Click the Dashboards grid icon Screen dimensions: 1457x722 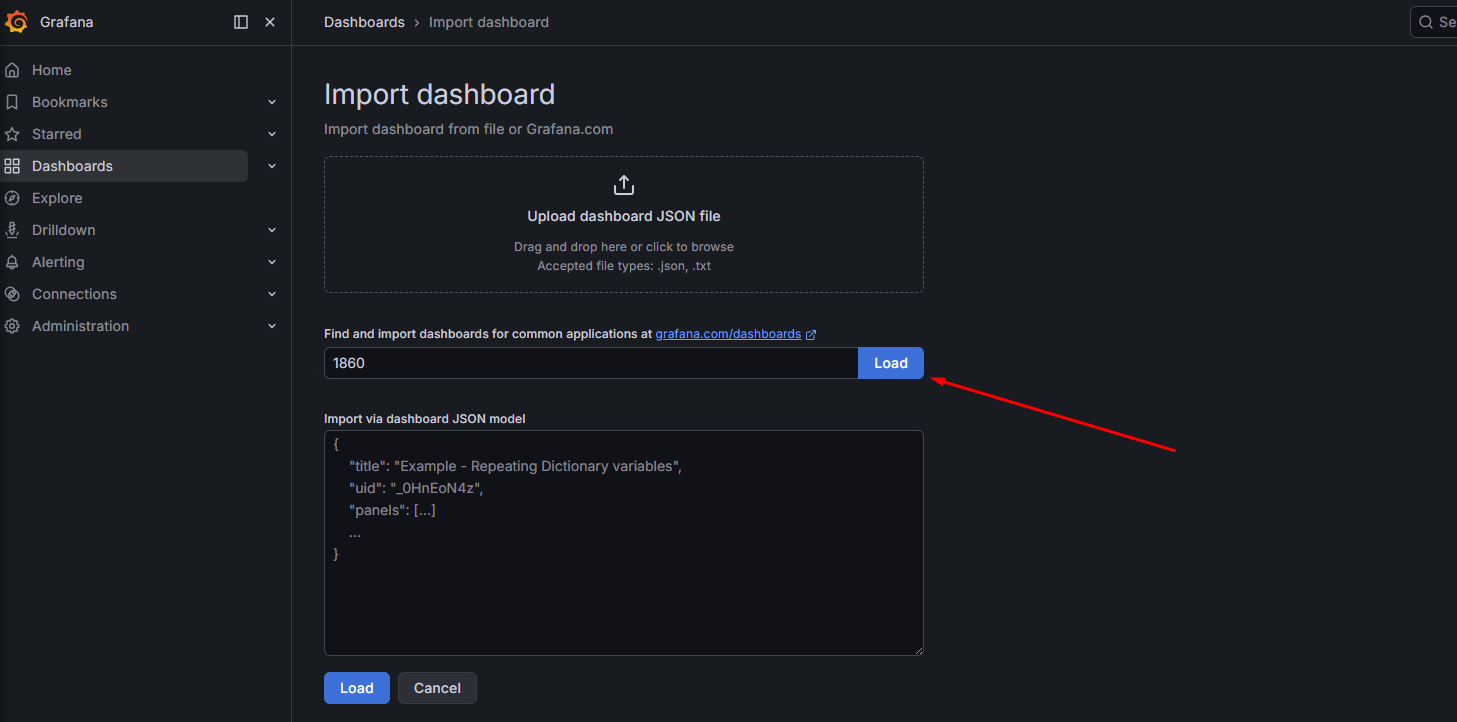click(12, 166)
